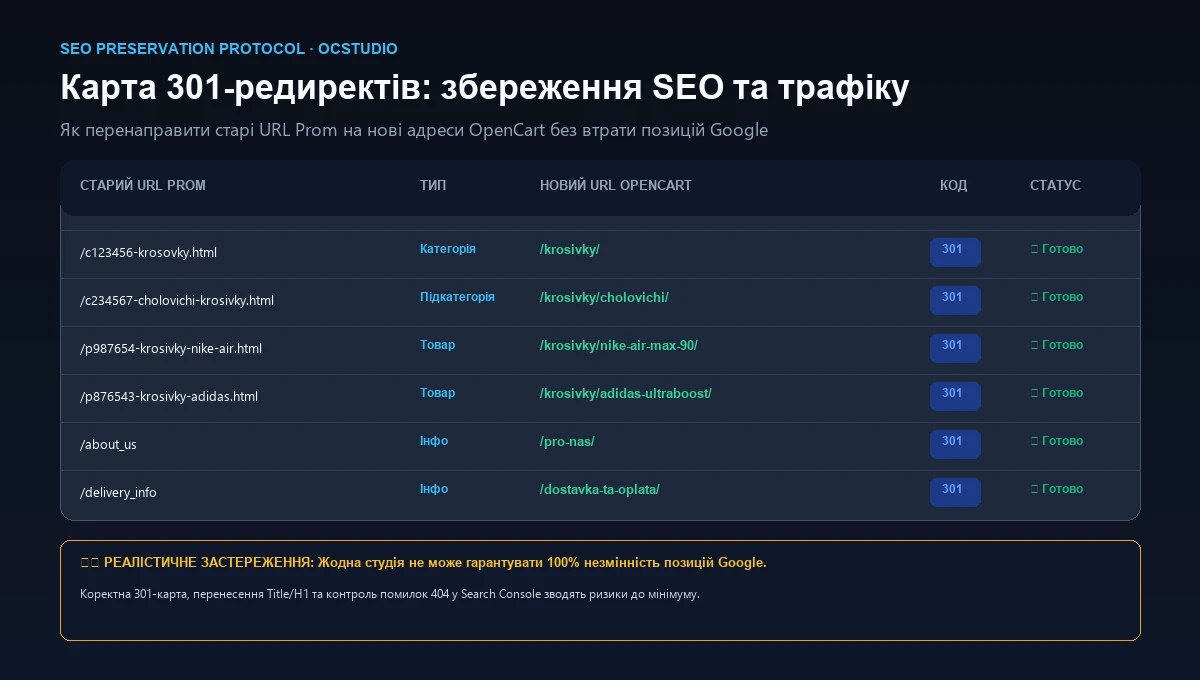The width and height of the screenshot is (1200, 680).
Task: Click the 301 badge in the adidas-ultraboost row
Action: tap(955, 396)
